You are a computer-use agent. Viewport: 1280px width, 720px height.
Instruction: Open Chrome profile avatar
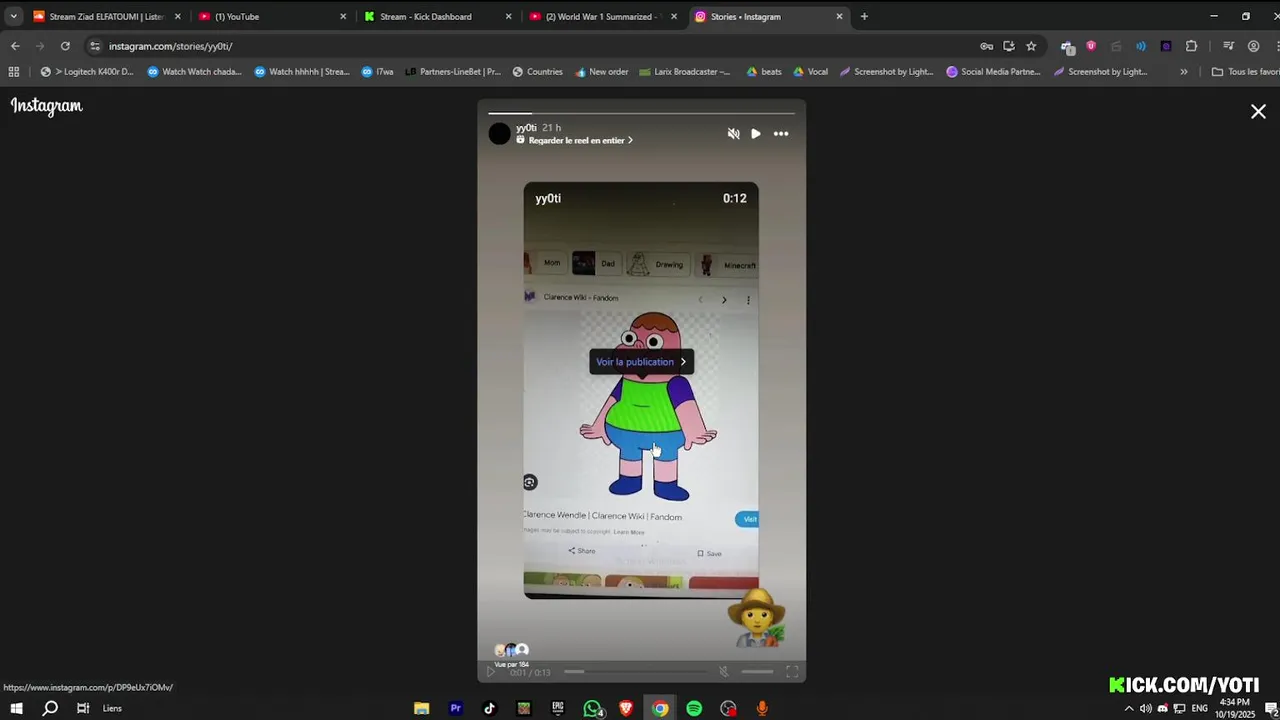tap(1253, 46)
